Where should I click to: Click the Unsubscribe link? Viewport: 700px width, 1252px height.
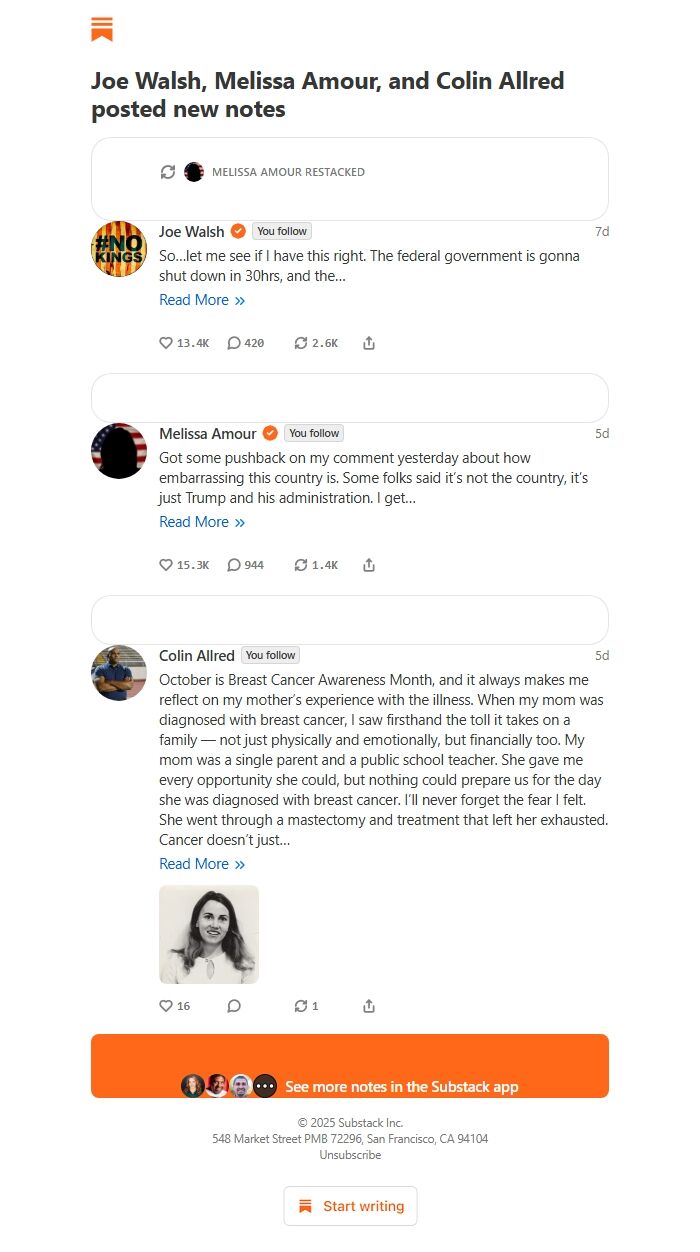tap(350, 1155)
